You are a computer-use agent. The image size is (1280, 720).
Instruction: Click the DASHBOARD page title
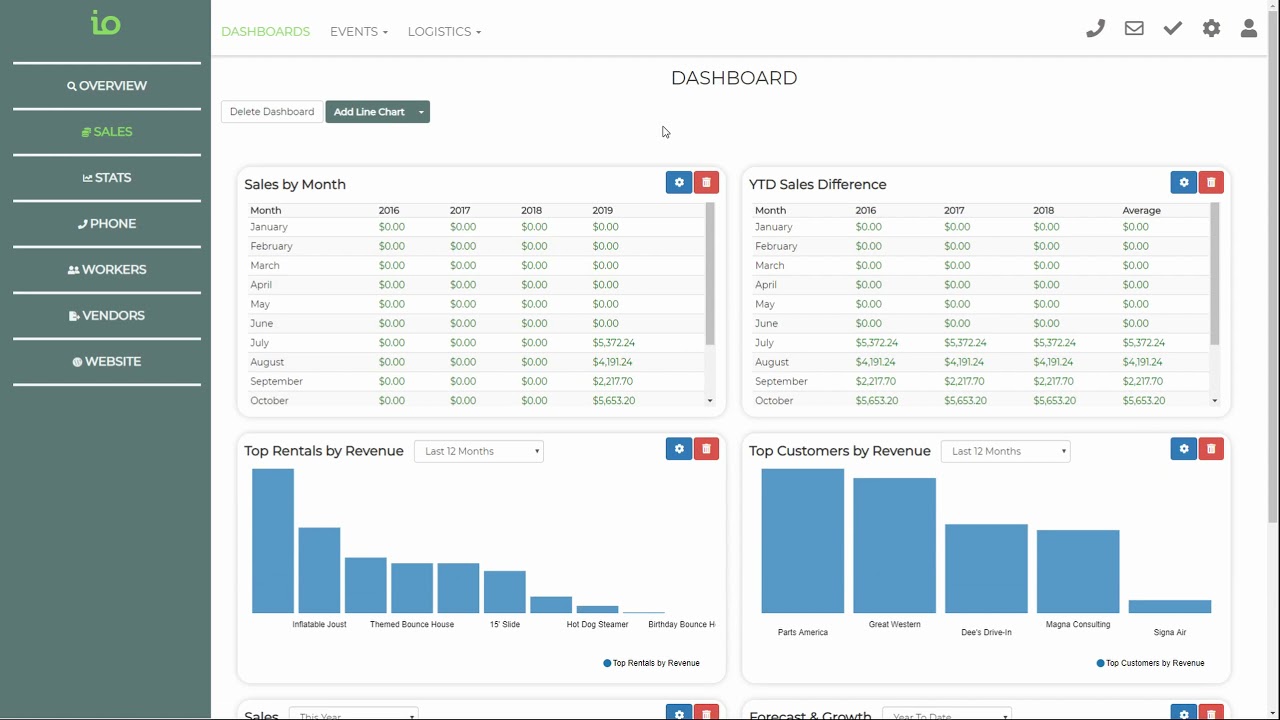pyautogui.click(x=734, y=78)
